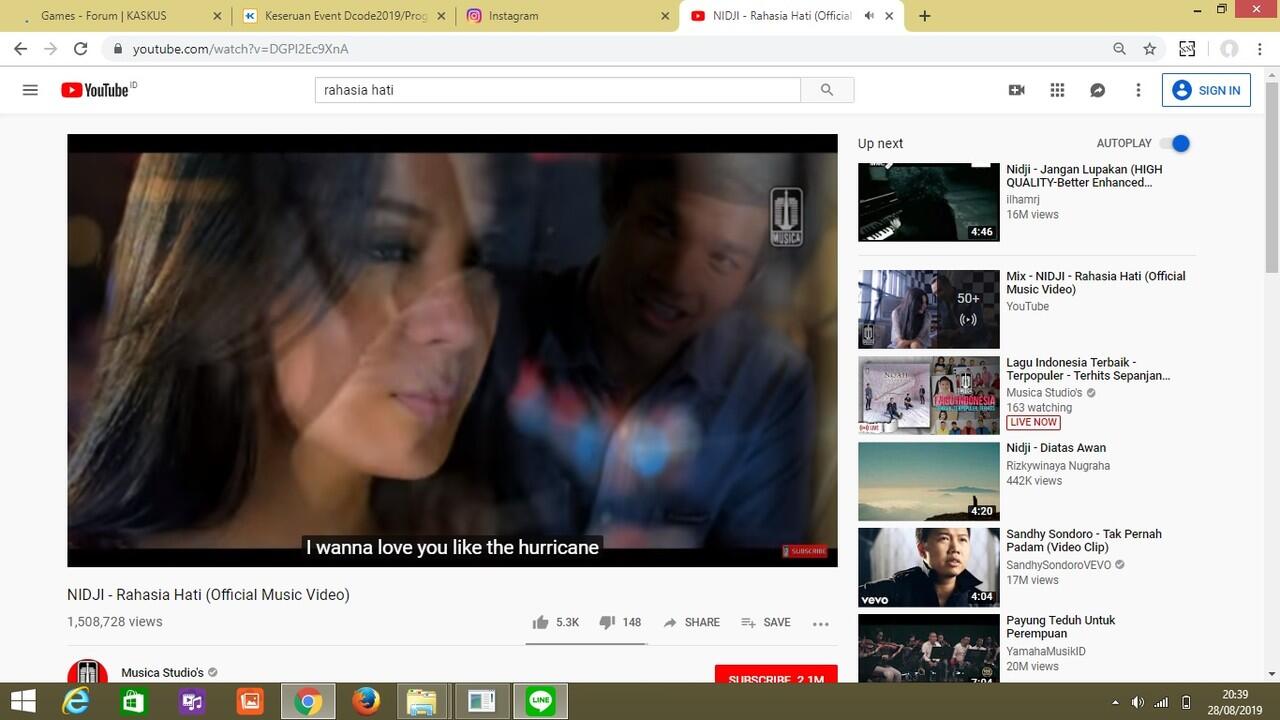Image resolution: width=1280 pixels, height=720 pixels.
Task: Open more actions ellipsis below video
Action: [821, 623]
